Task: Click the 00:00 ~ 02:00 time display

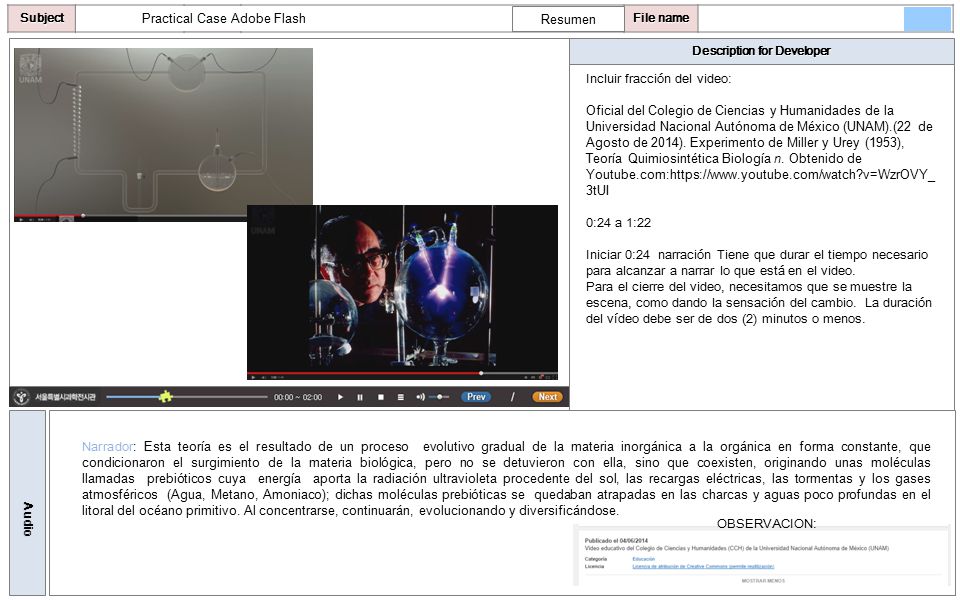Action: click(298, 397)
